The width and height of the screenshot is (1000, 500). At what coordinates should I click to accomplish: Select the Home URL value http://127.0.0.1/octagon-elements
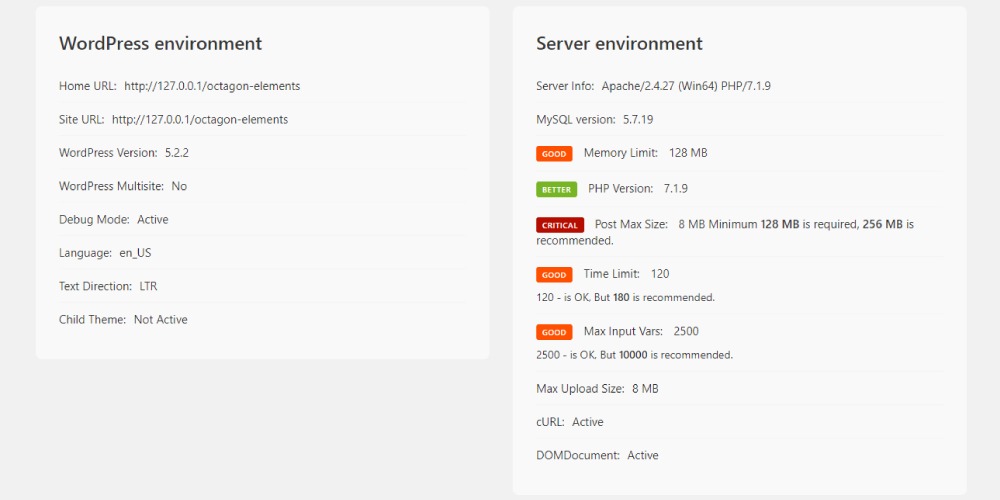click(x=212, y=86)
